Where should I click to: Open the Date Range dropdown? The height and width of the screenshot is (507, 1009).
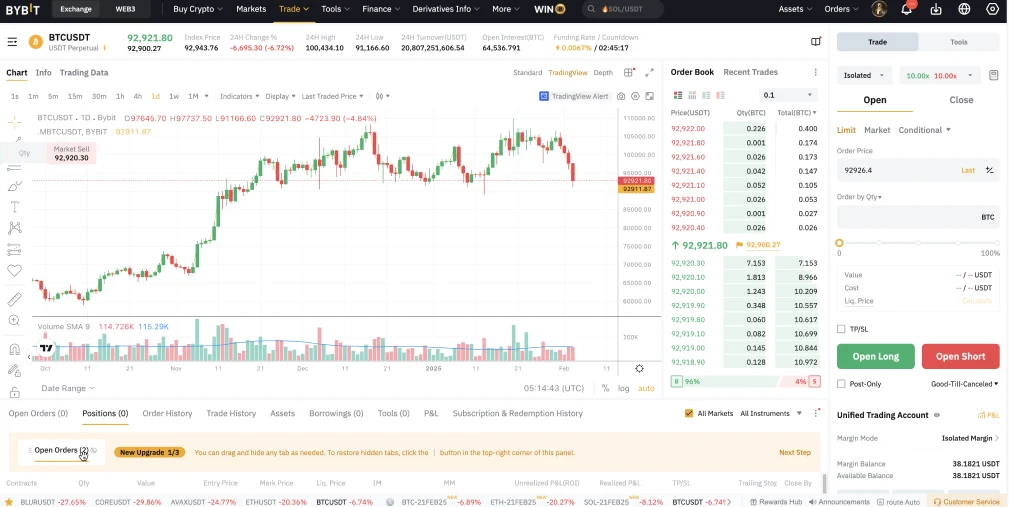(x=68, y=389)
